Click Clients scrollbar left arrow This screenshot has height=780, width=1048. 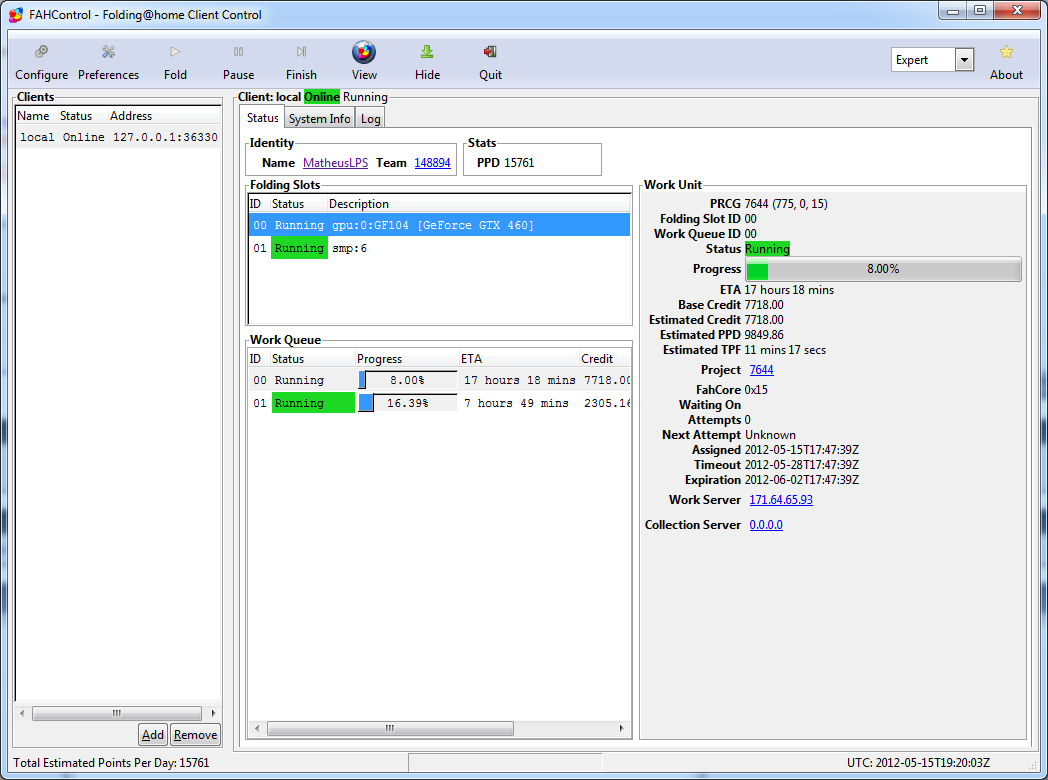(22, 713)
